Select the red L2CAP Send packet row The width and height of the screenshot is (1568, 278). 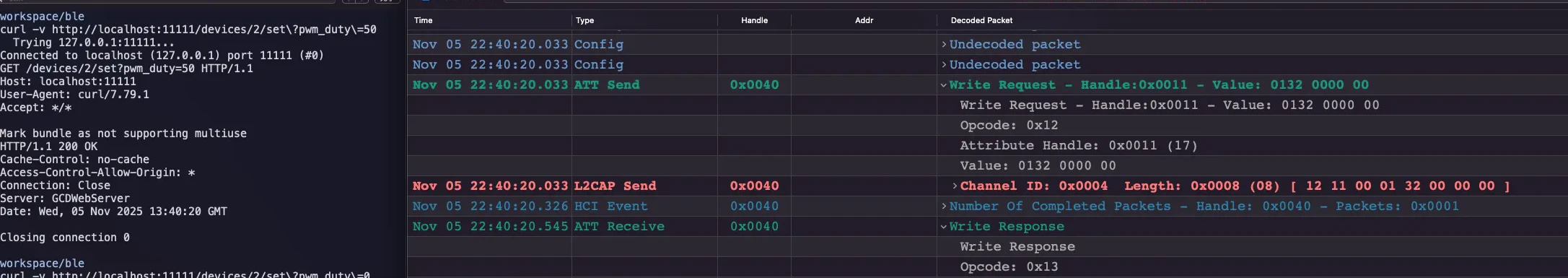click(987, 186)
